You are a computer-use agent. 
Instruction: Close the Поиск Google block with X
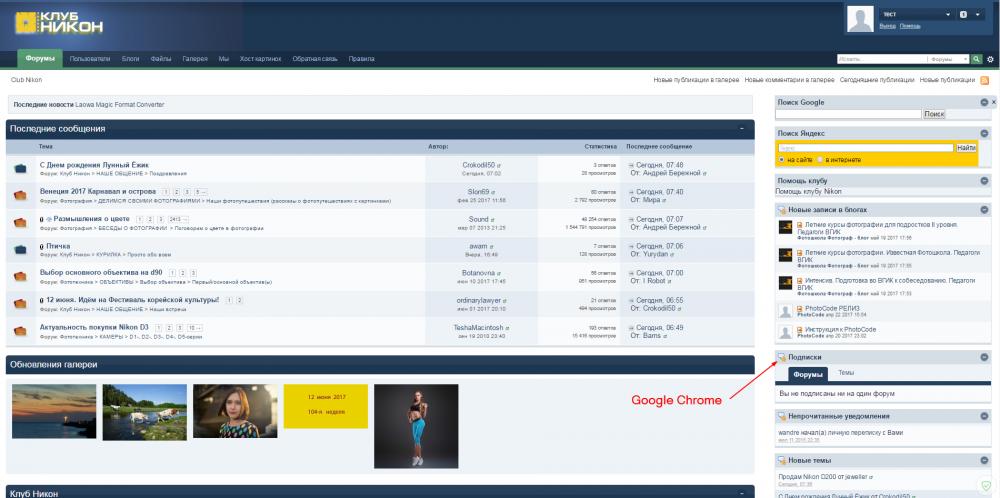(994, 102)
